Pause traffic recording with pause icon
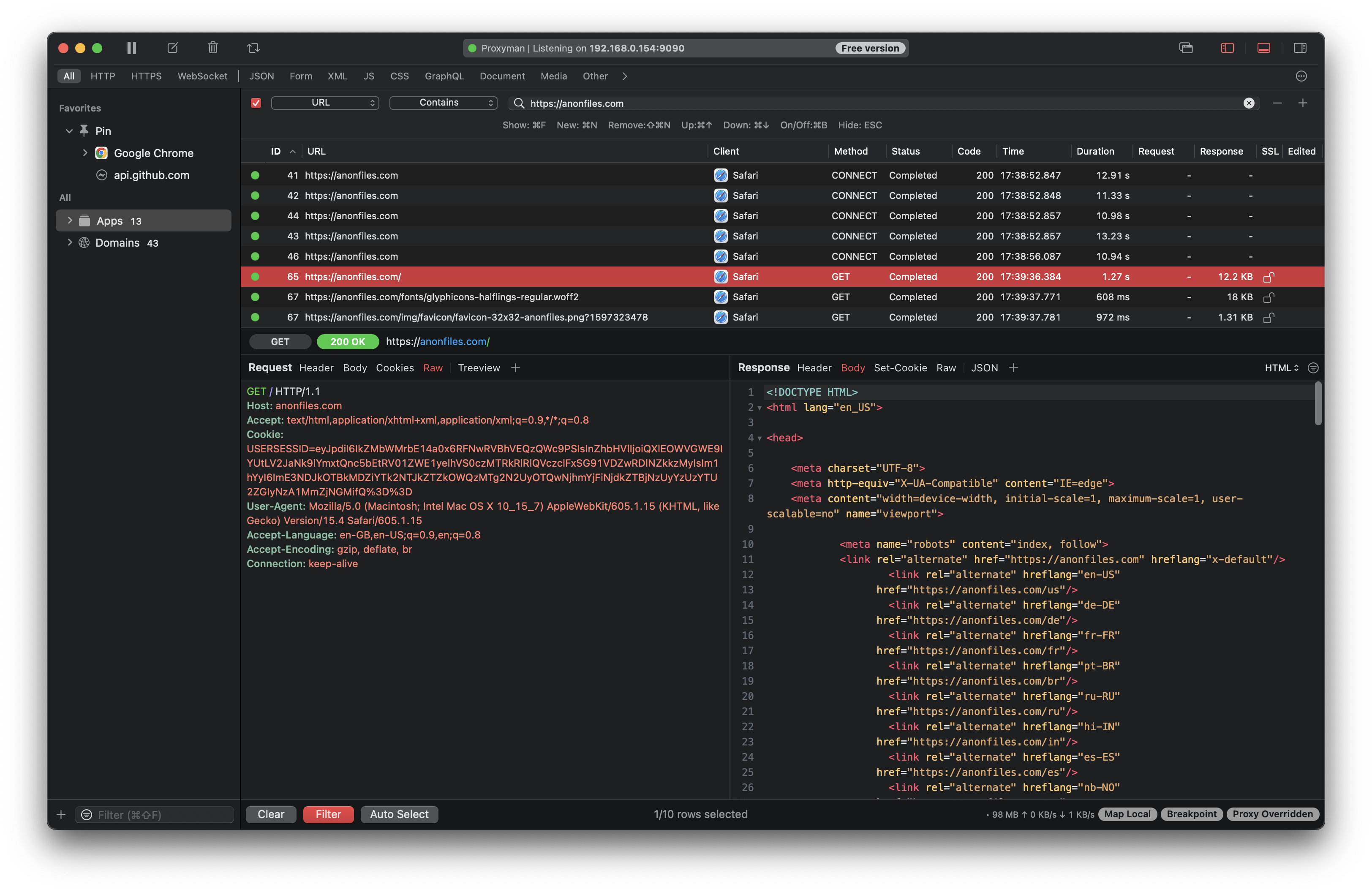Screen dimensions: 1372x892 pos(131,48)
